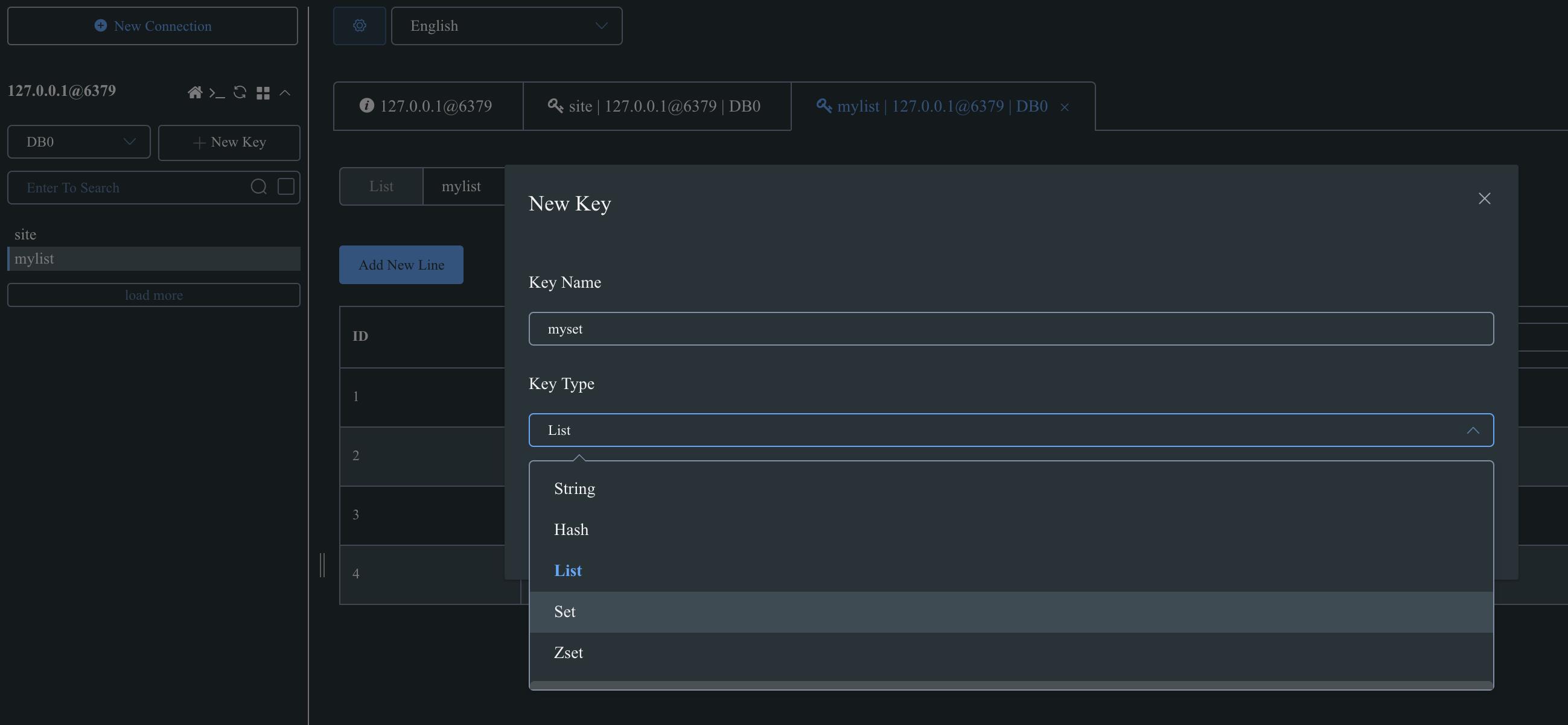Click the search magnifier icon in sidebar

[258, 187]
